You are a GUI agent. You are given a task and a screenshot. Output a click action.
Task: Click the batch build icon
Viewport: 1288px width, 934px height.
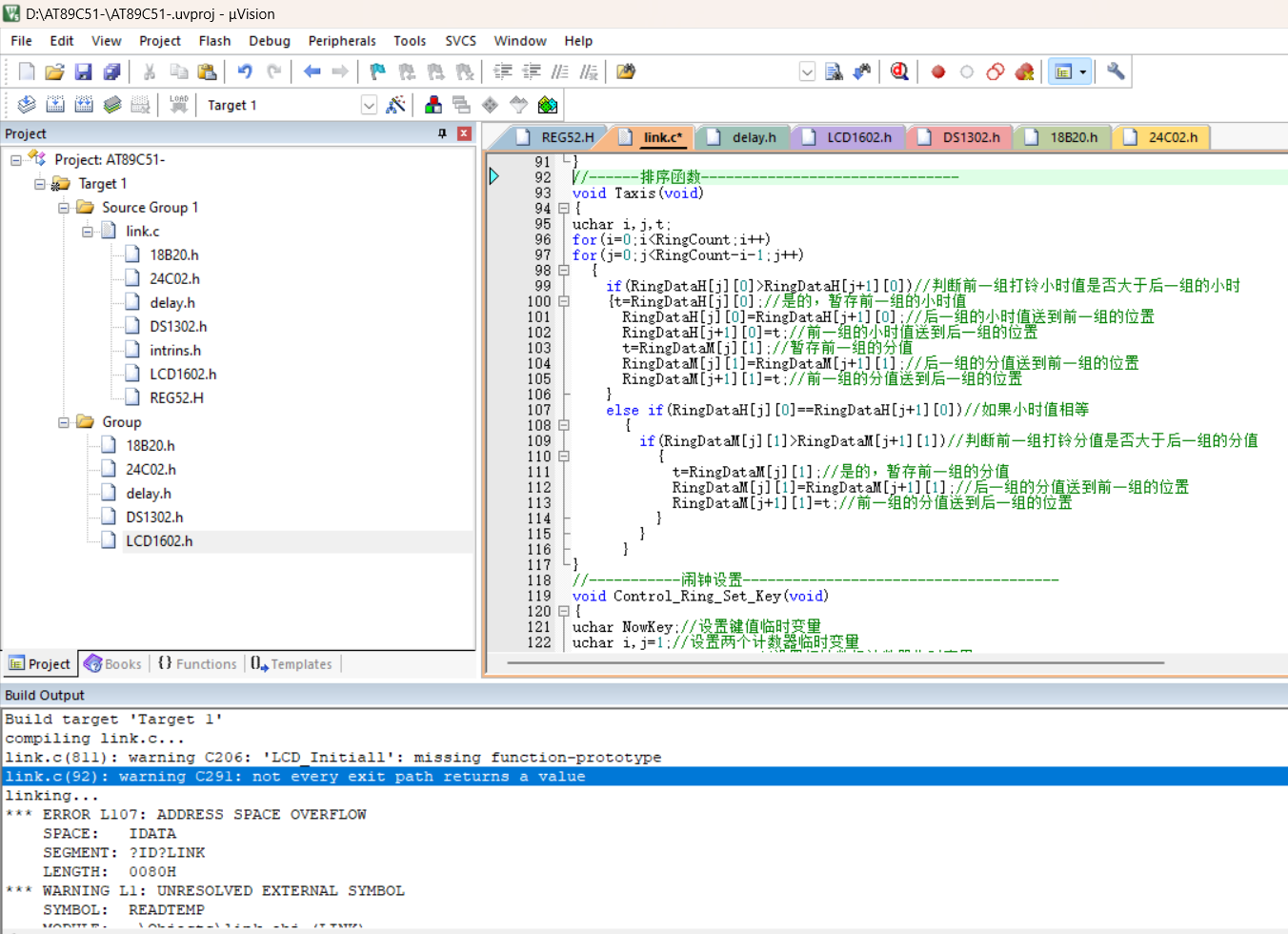(x=112, y=105)
